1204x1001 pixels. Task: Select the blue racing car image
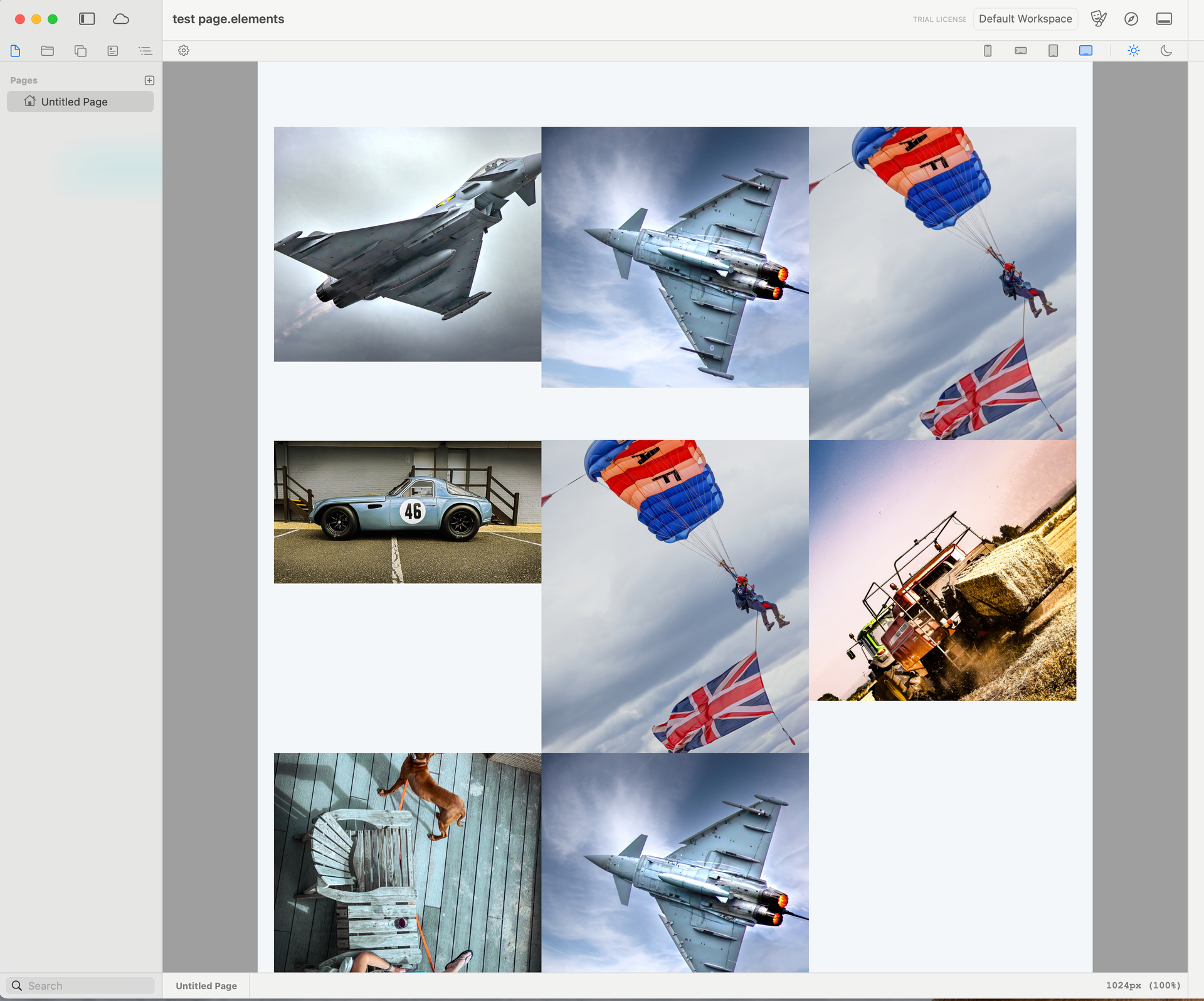[408, 512]
